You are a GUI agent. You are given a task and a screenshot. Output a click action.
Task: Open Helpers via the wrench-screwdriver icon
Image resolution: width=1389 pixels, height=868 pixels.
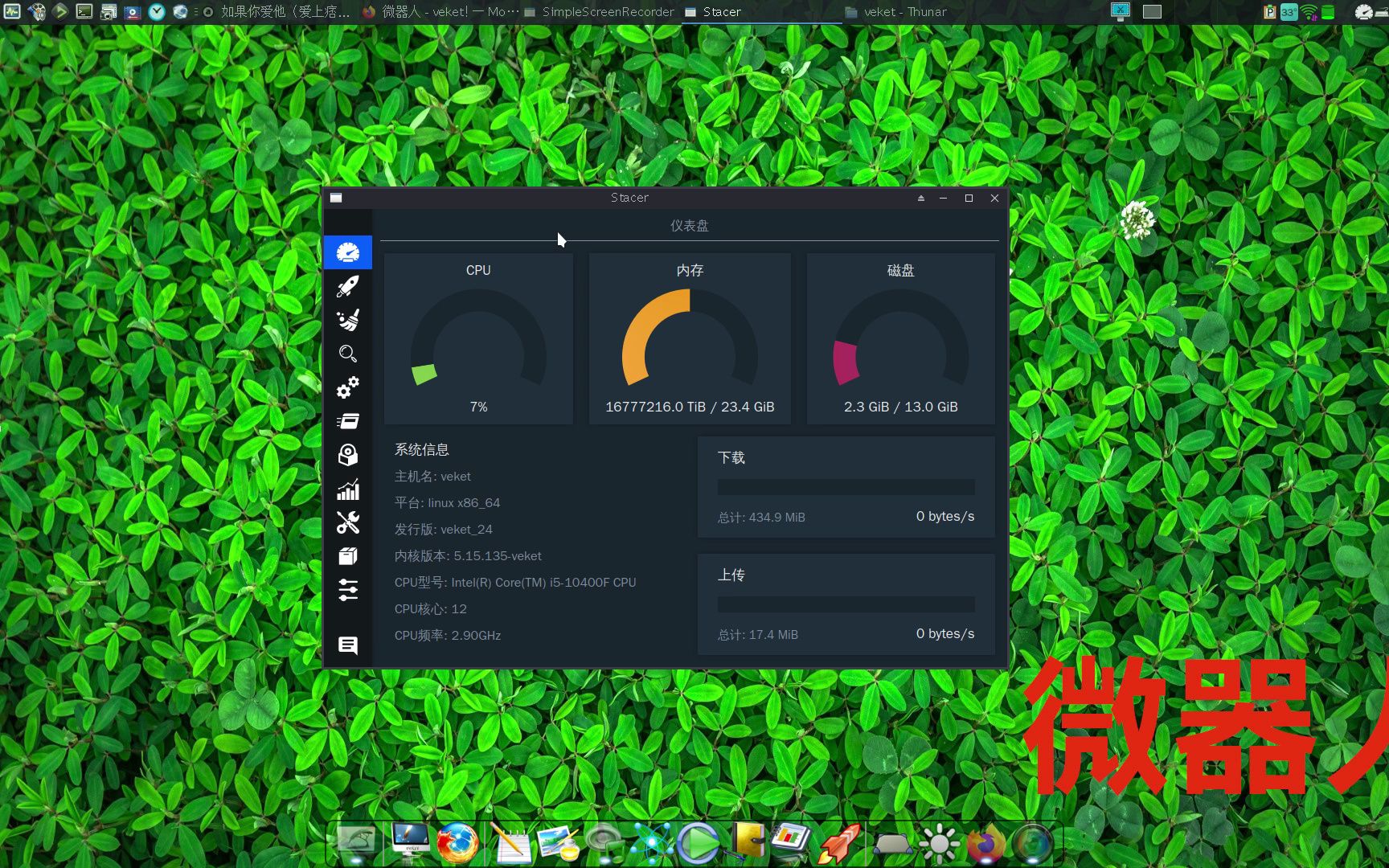click(x=348, y=522)
